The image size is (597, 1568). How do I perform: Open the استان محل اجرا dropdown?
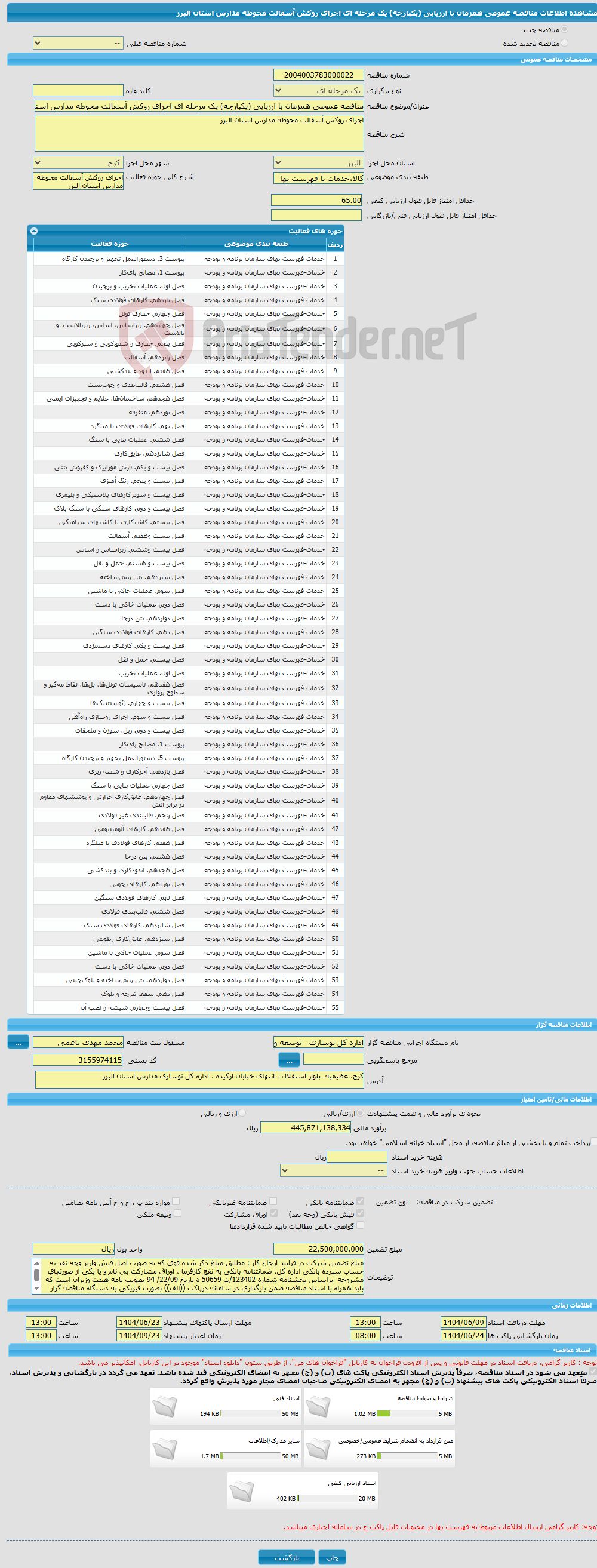[318, 162]
